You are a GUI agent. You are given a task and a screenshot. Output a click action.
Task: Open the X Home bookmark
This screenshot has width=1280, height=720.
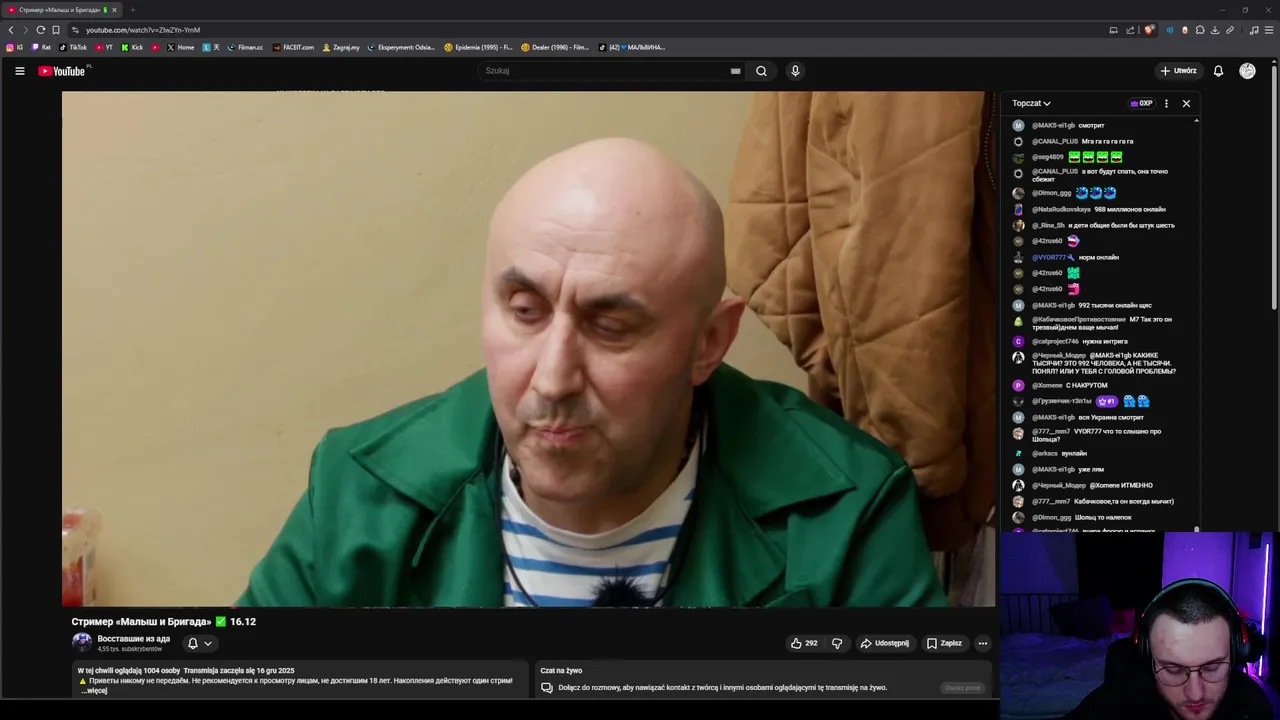click(181, 47)
